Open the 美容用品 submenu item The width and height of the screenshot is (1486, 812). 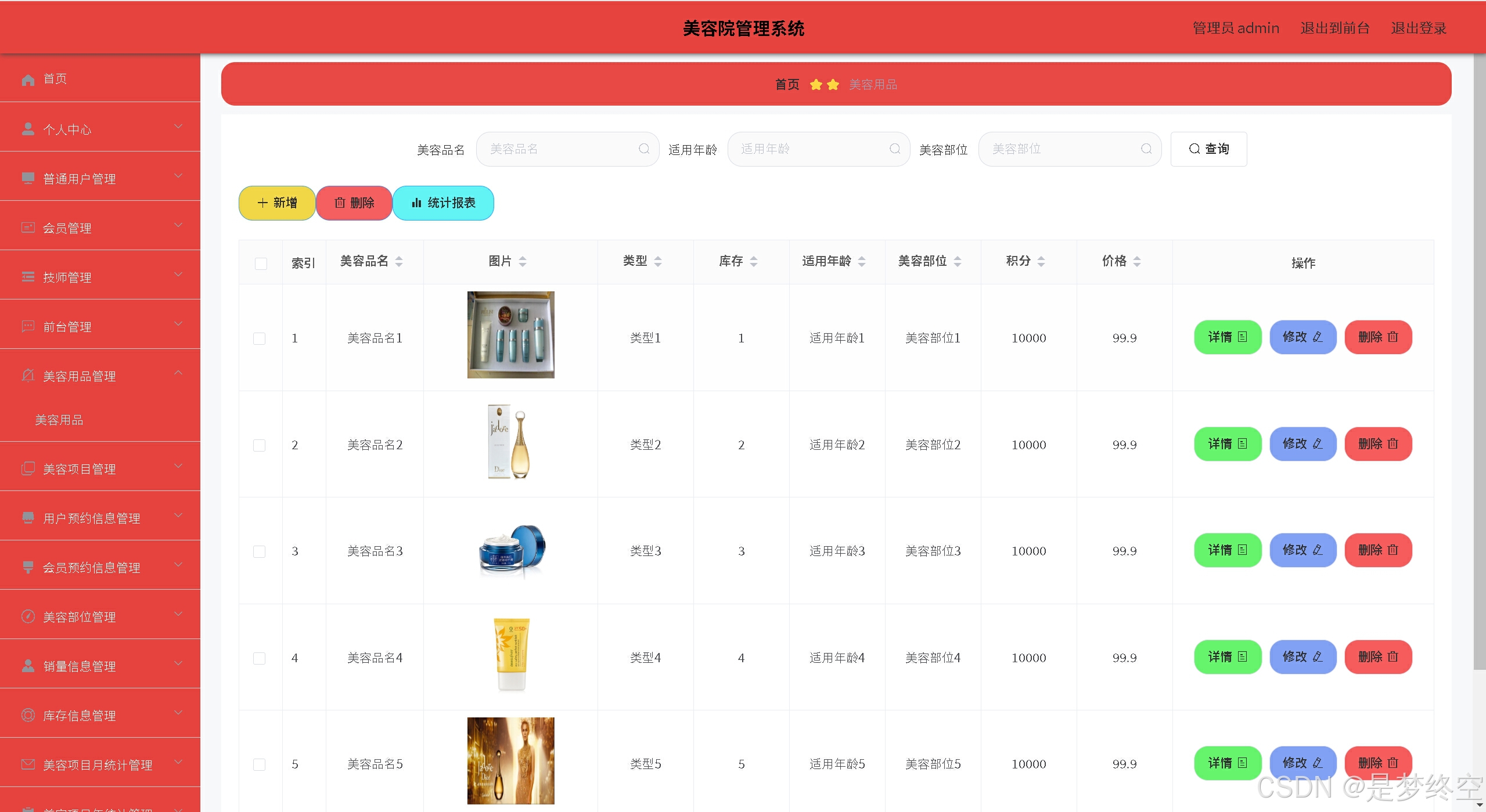point(59,420)
